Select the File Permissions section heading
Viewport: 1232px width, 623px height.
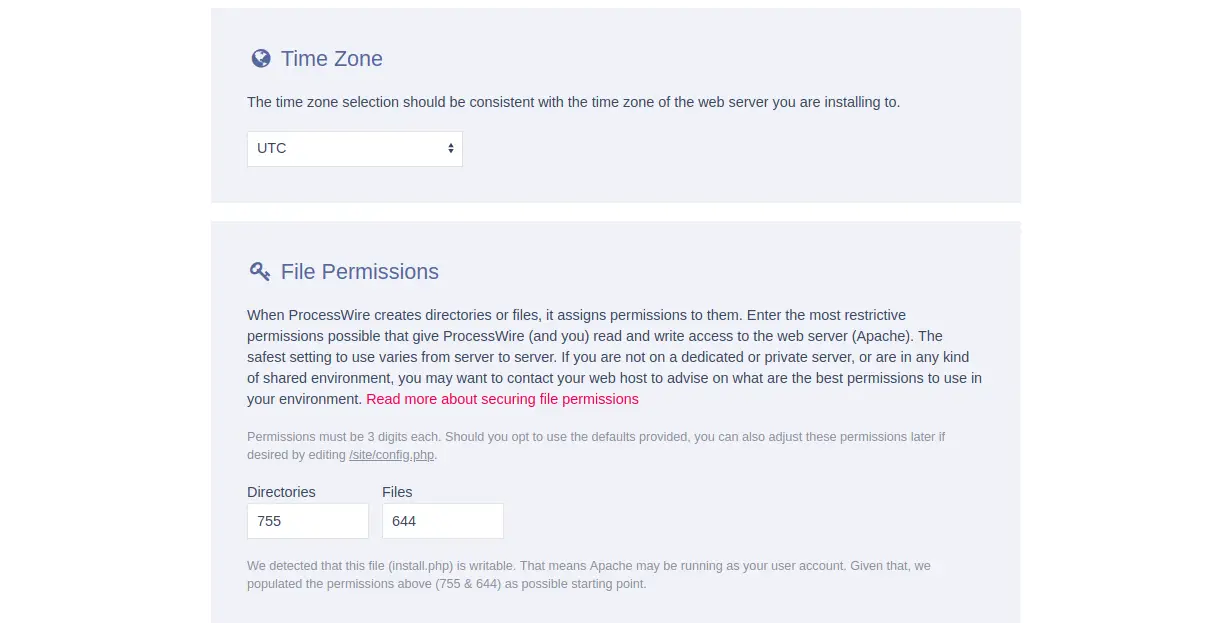click(360, 272)
